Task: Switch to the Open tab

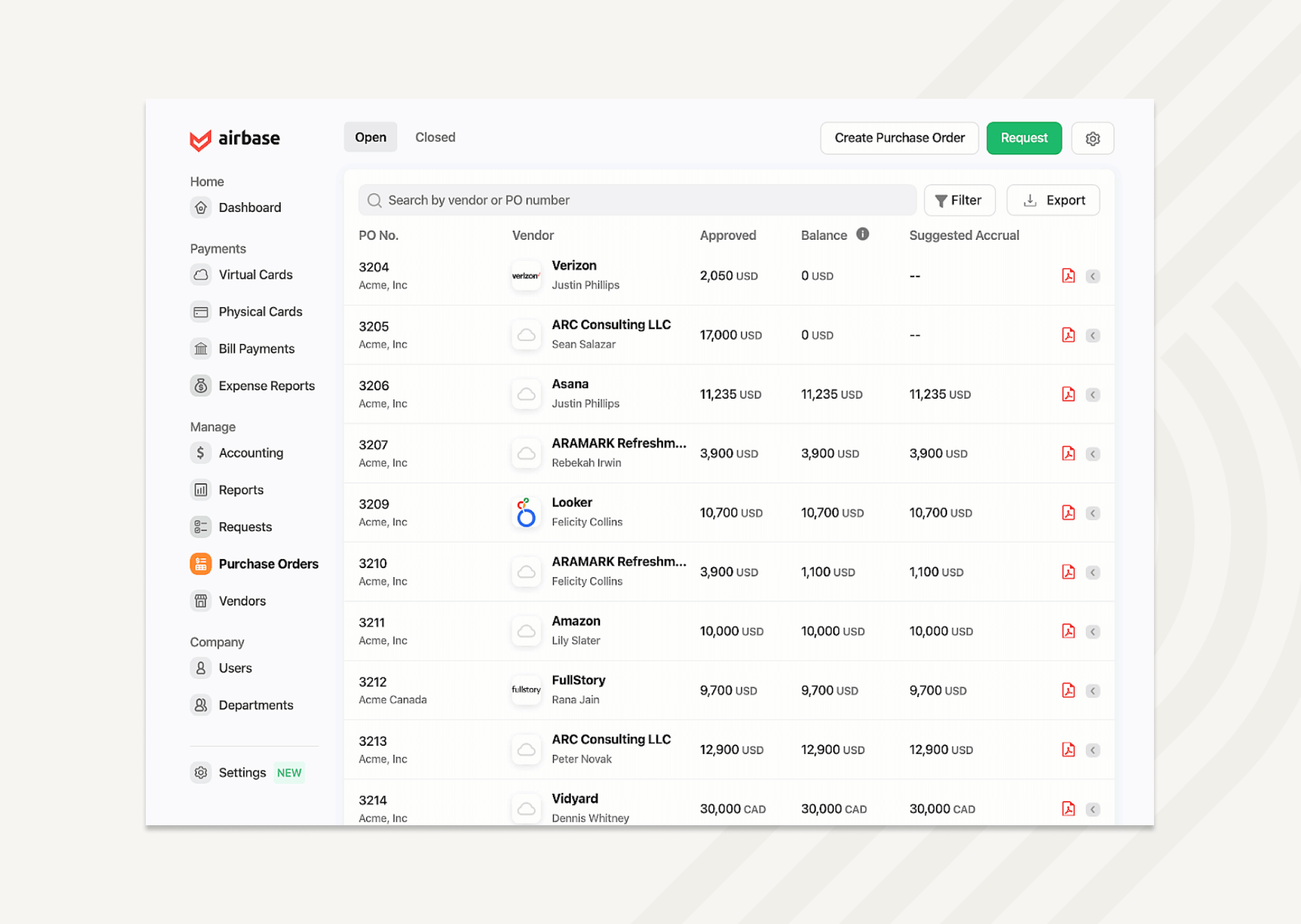Action: tap(370, 137)
